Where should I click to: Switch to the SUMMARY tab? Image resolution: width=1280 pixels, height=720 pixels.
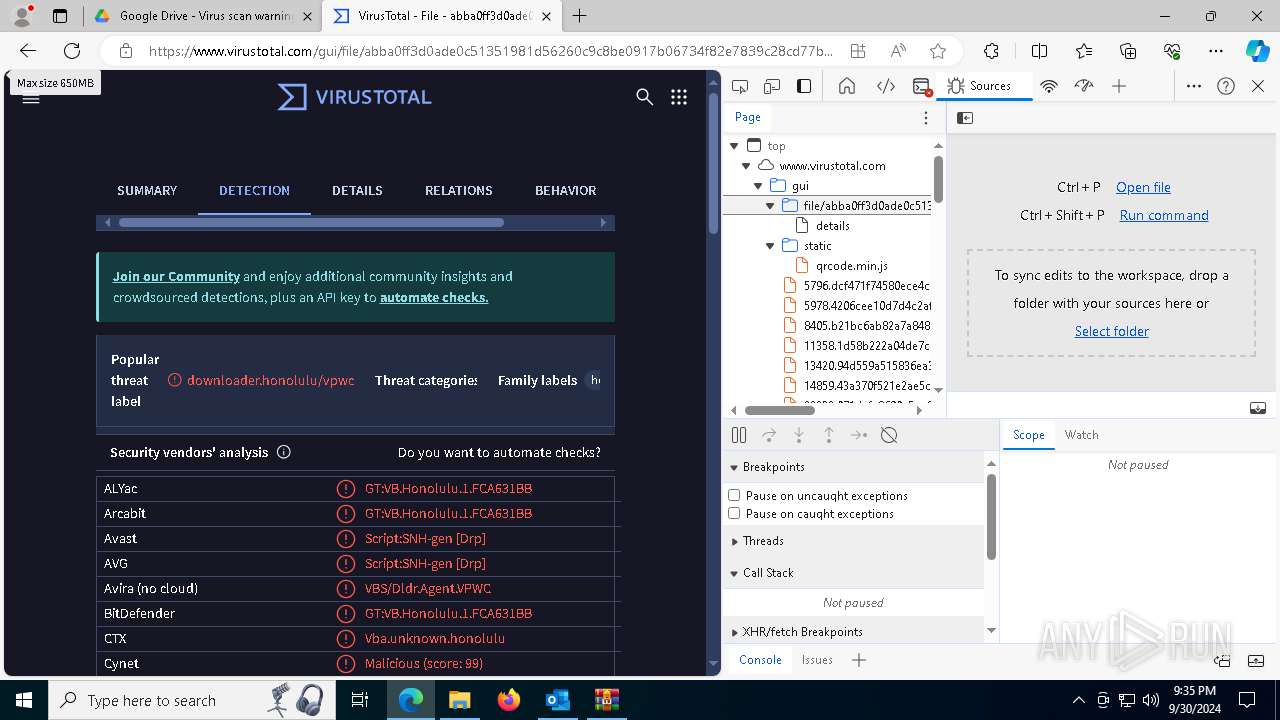(147, 190)
